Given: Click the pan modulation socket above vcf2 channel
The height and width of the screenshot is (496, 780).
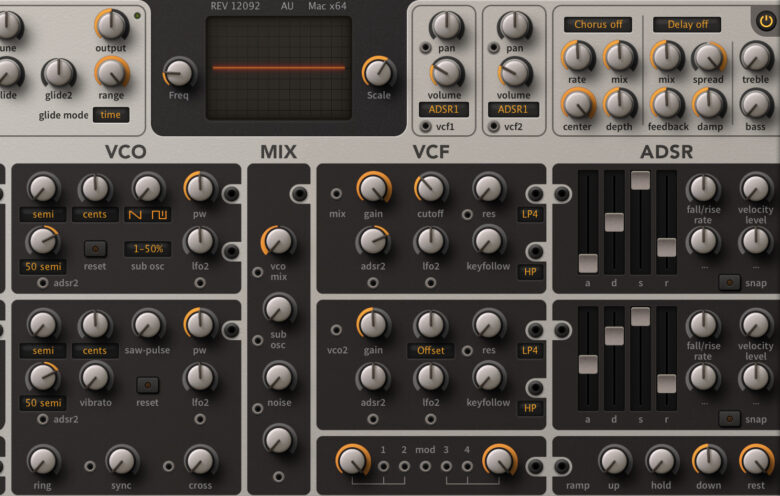Looking at the screenshot, I should coord(493,48).
